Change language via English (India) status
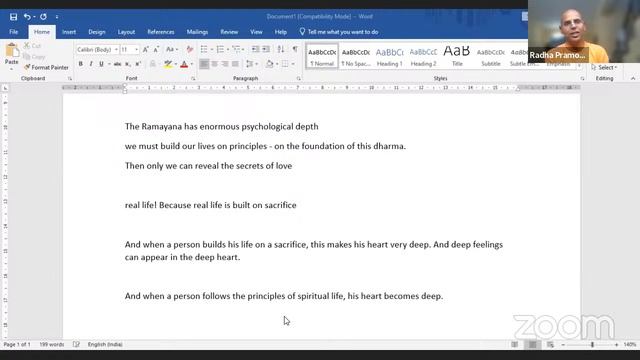 click(x=105, y=344)
